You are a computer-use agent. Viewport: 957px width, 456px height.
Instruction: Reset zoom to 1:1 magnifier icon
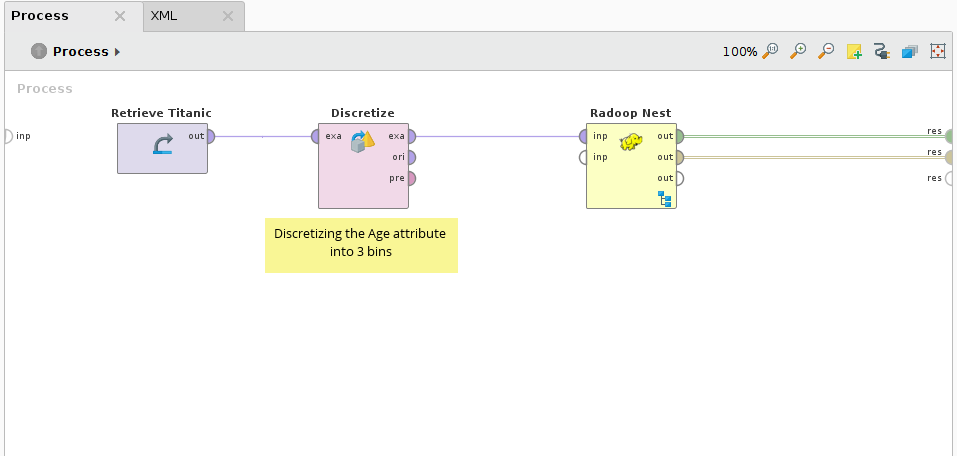tap(771, 51)
